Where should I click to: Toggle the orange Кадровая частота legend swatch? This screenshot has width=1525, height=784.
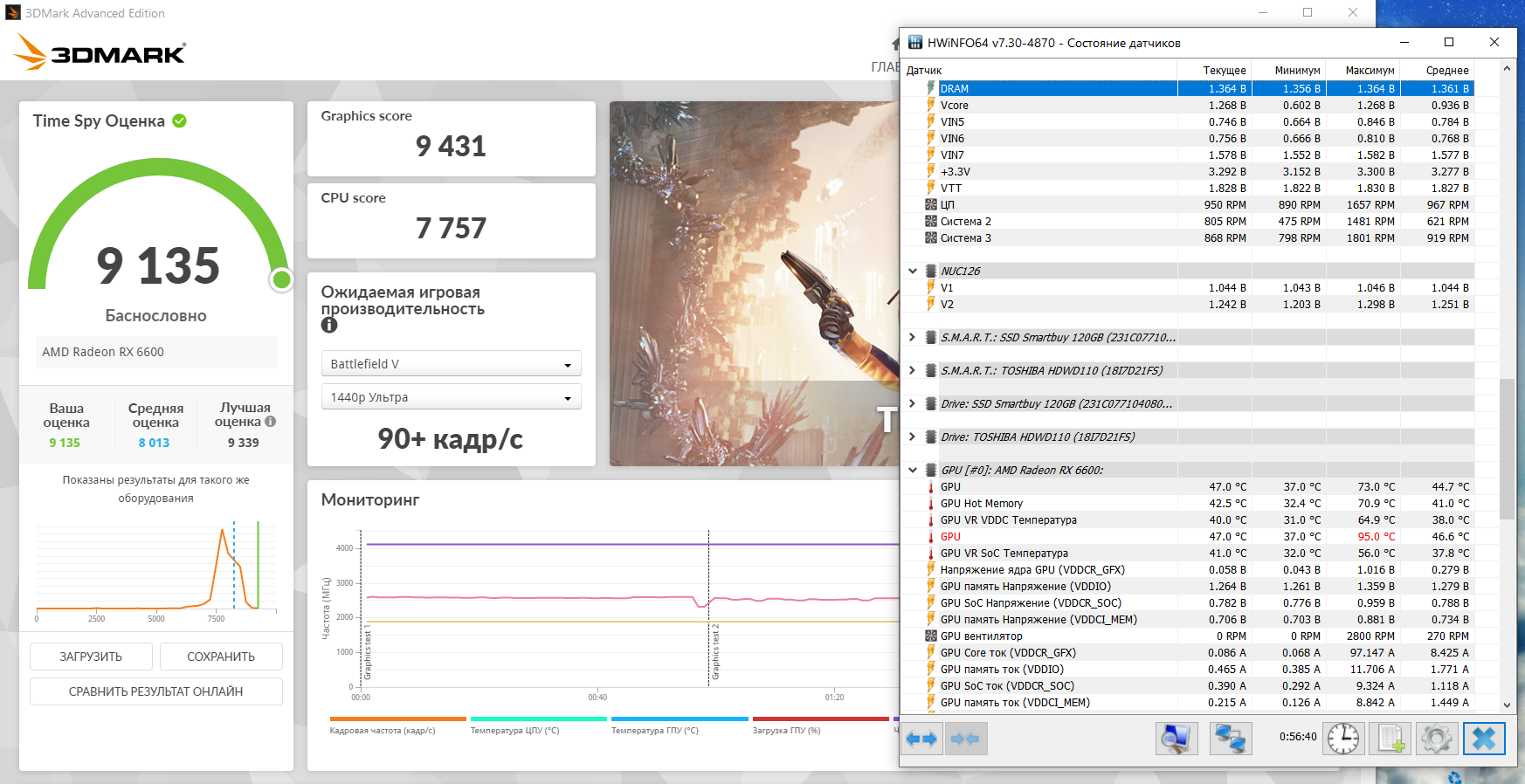397,719
